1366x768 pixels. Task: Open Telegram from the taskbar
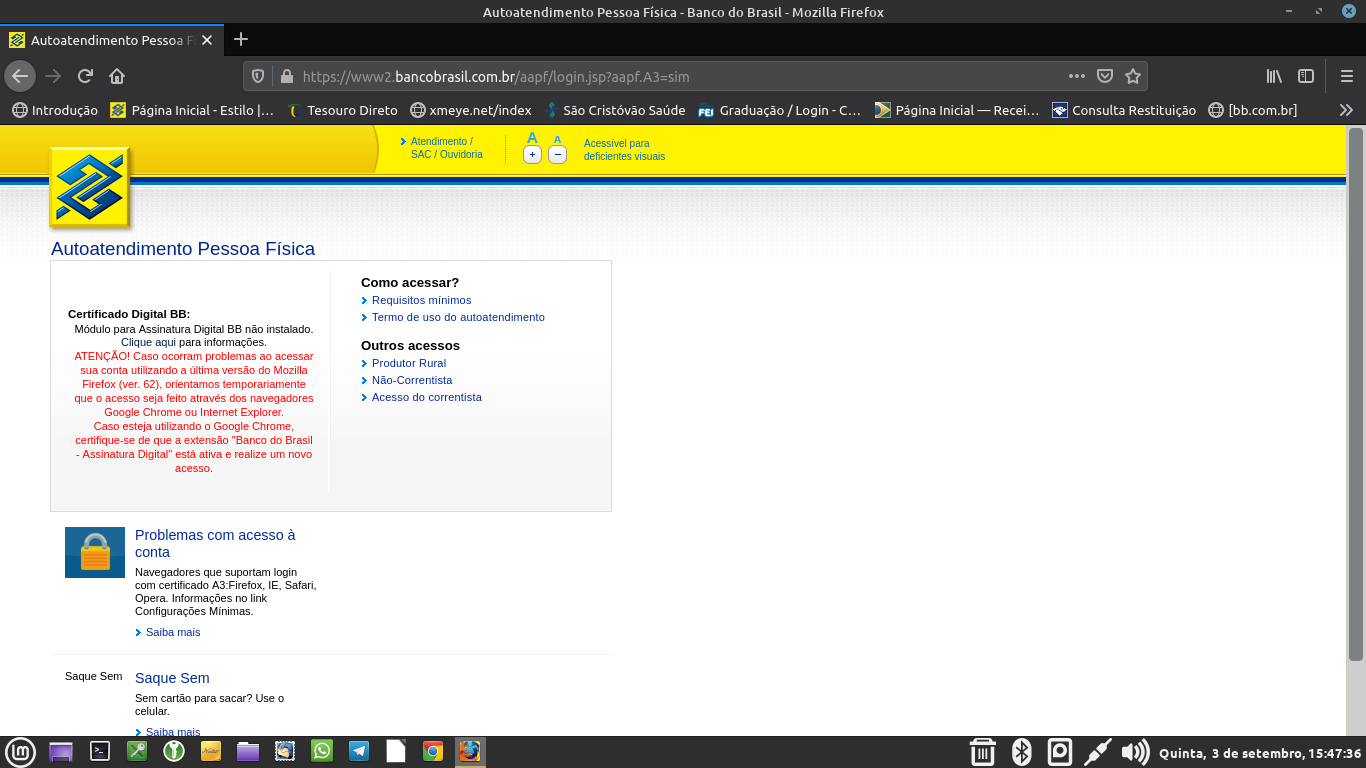tap(359, 751)
